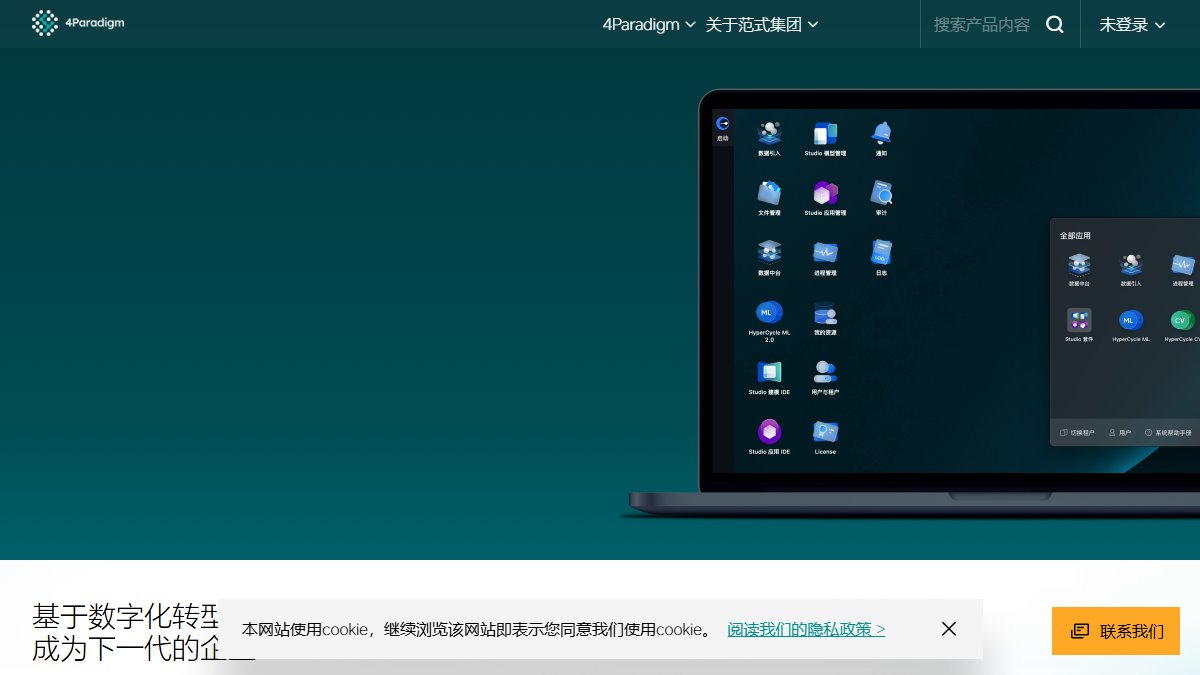Viewport: 1200px width, 675px height.
Task: Click the 用户与租户 icon
Action: point(825,378)
